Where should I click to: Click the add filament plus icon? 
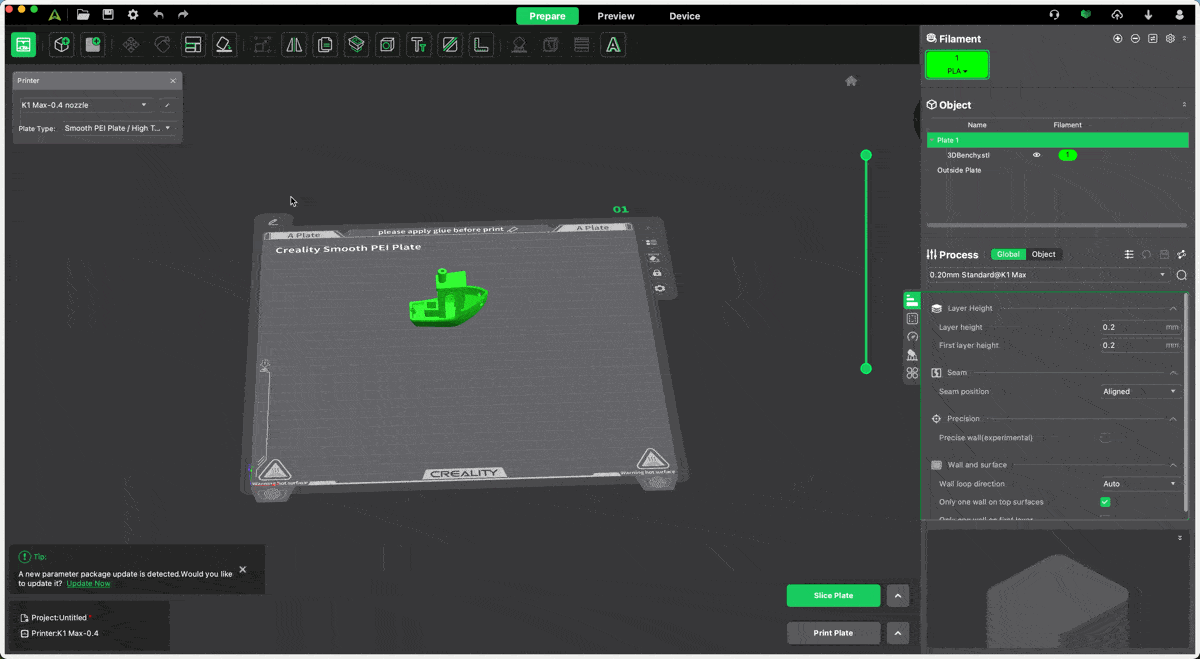[1117, 39]
